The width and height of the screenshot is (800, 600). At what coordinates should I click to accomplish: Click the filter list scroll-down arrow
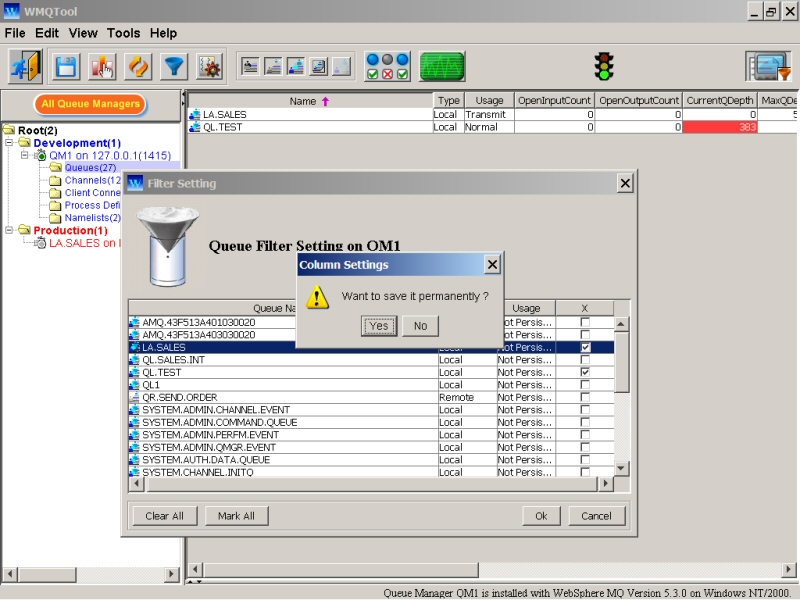[x=621, y=468]
